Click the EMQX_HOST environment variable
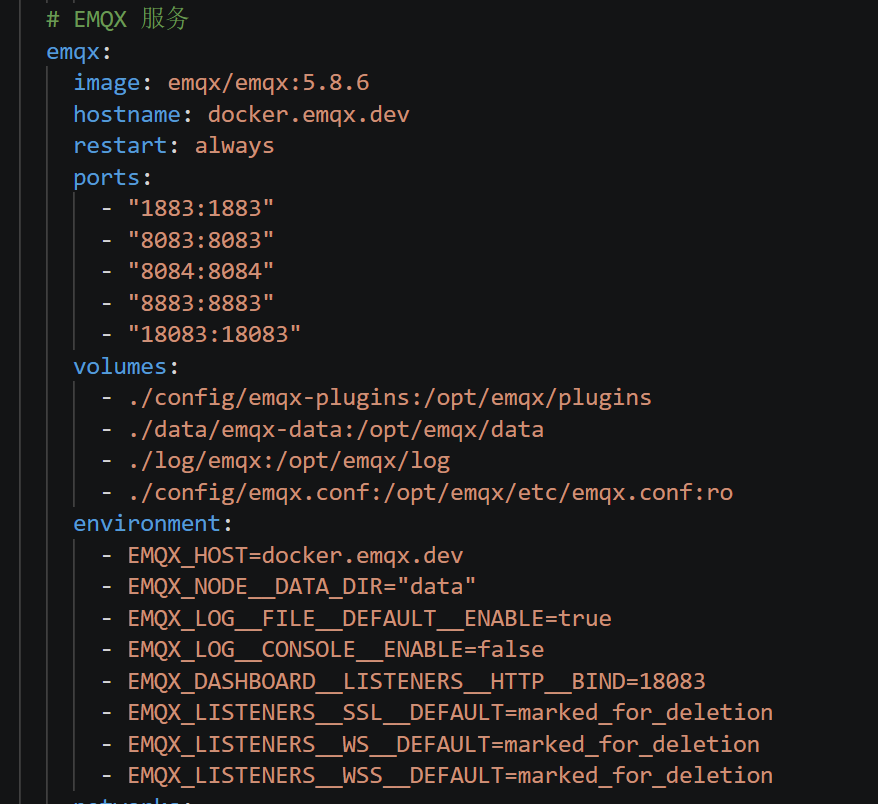Viewport: 878px width, 804px height. (x=296, y=556)
